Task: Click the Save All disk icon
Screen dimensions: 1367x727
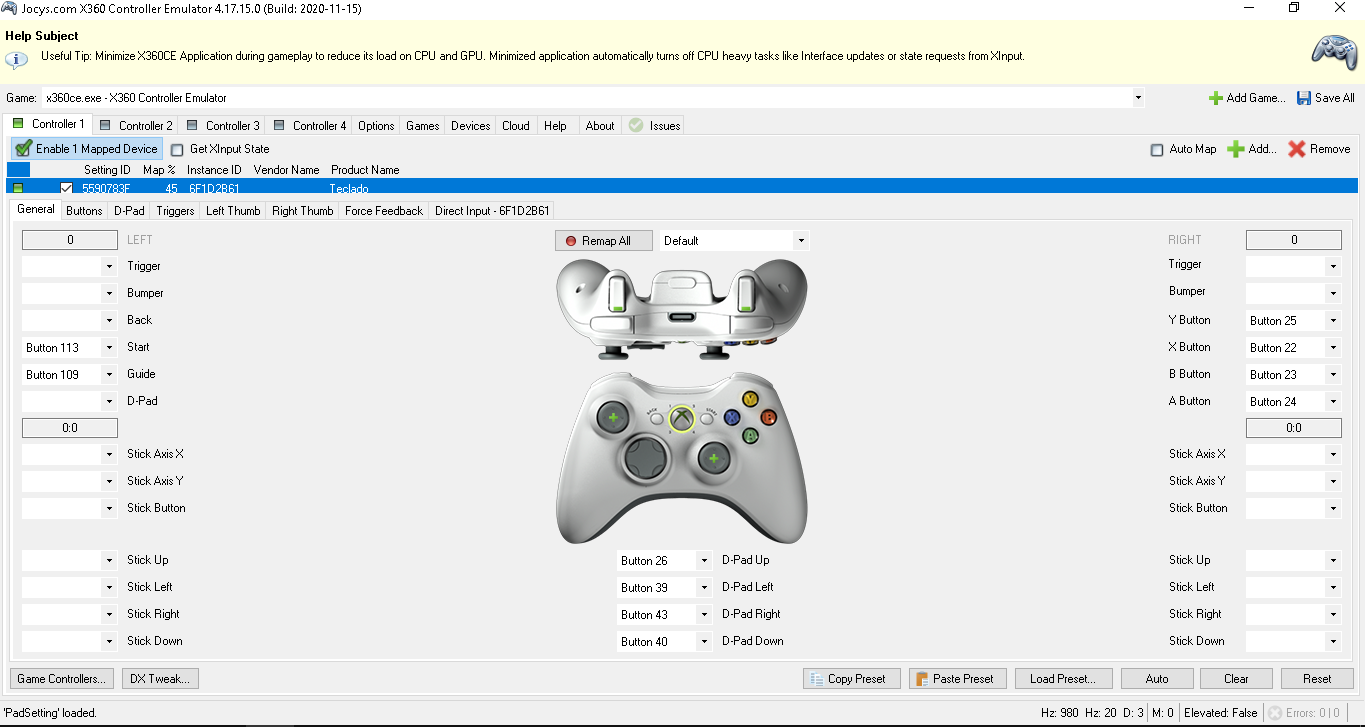Action: 1304,98
